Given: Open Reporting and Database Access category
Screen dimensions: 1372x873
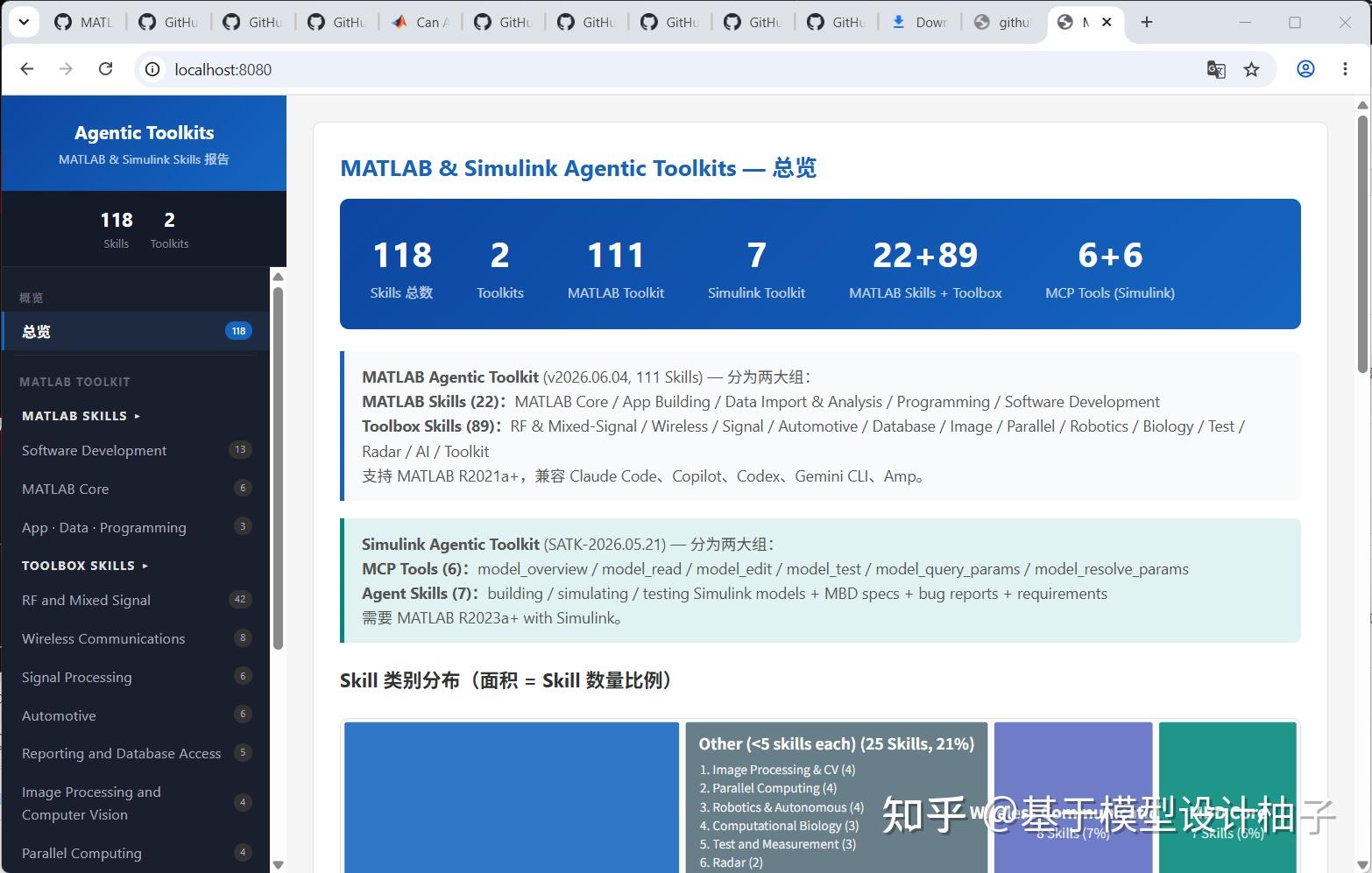Looking at the screenshot, I should [x=136, y=753].
